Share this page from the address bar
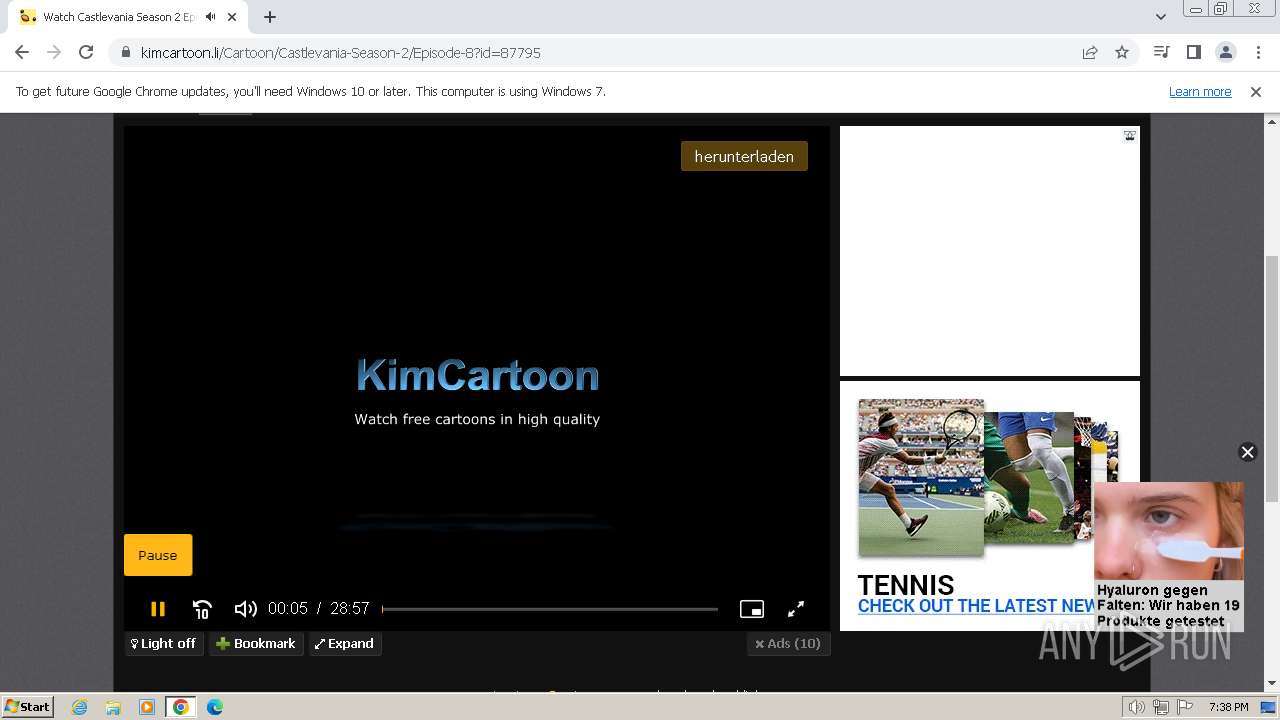This screenshot has width=1280, height=720. point(1090,53)
